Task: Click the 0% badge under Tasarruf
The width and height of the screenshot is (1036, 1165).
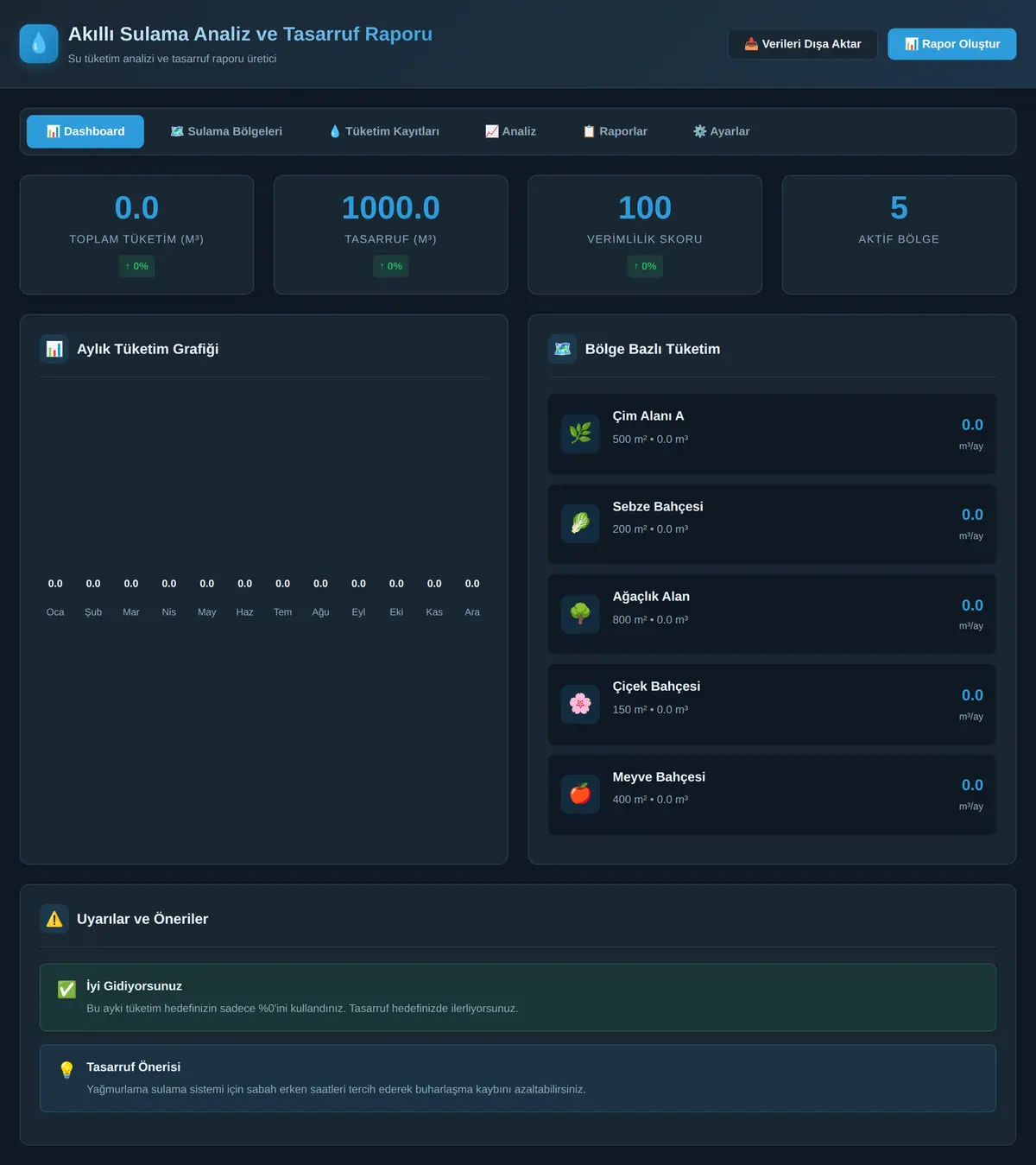Action: (391, 266)
